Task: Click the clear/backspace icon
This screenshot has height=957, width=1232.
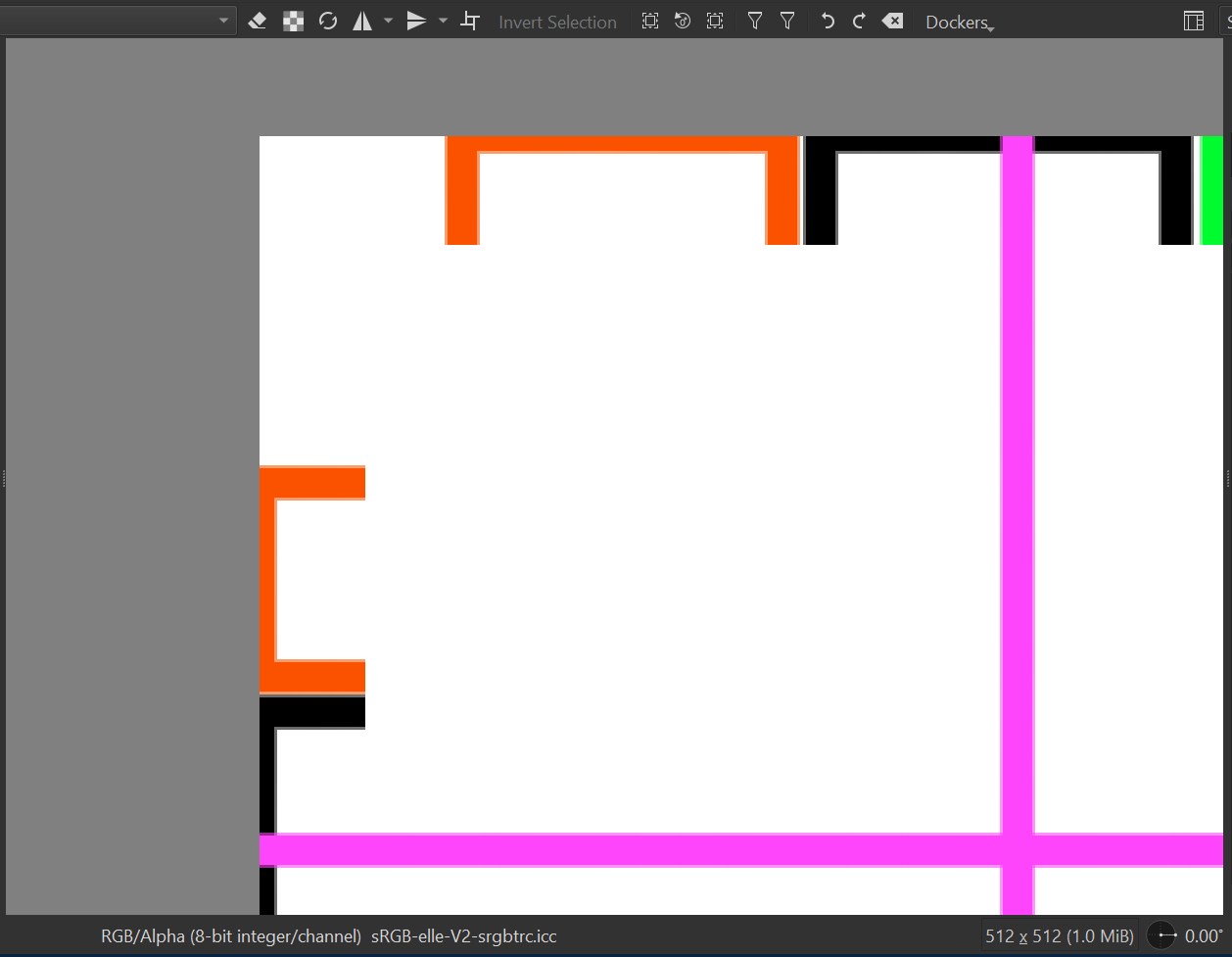Action: [892, 22]
